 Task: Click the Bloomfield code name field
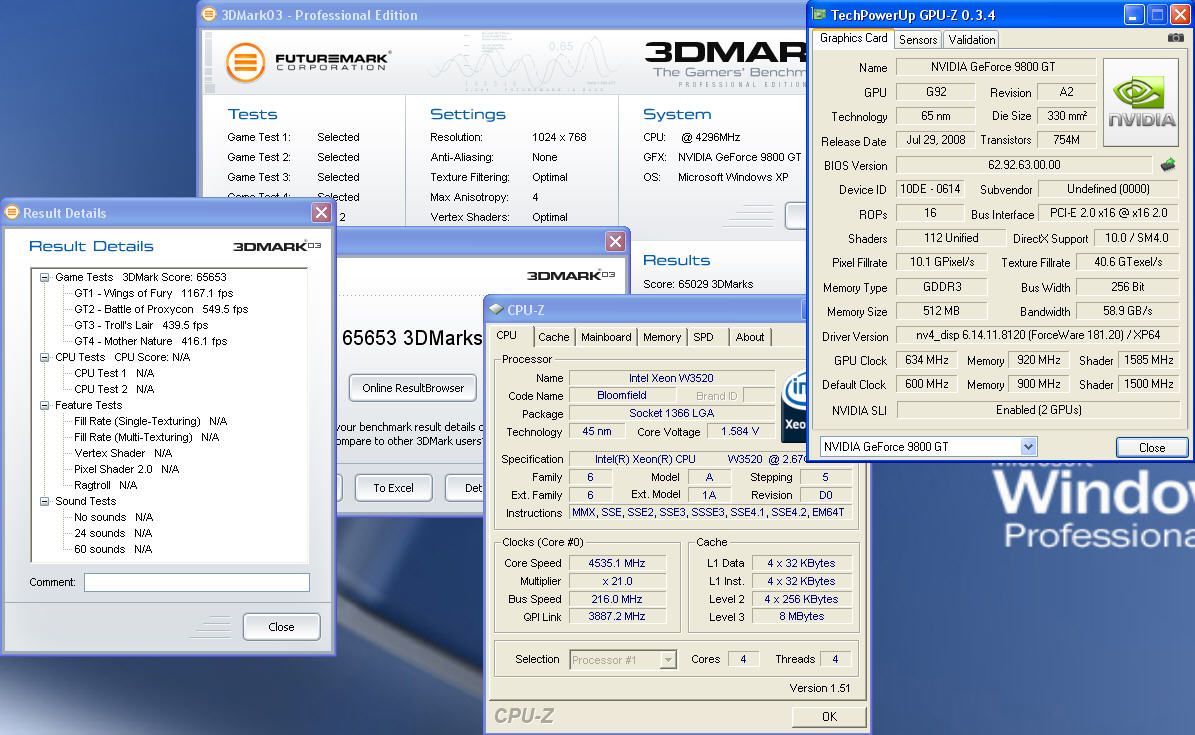tap(622, 396)
